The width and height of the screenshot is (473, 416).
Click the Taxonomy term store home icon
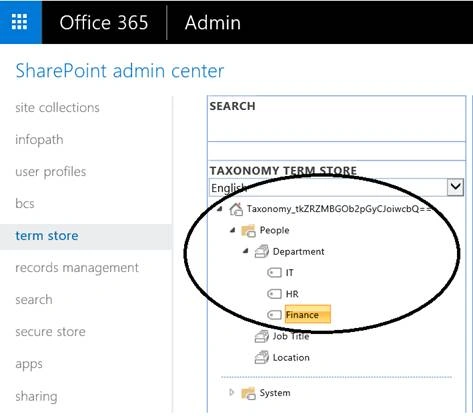(236, 209)
